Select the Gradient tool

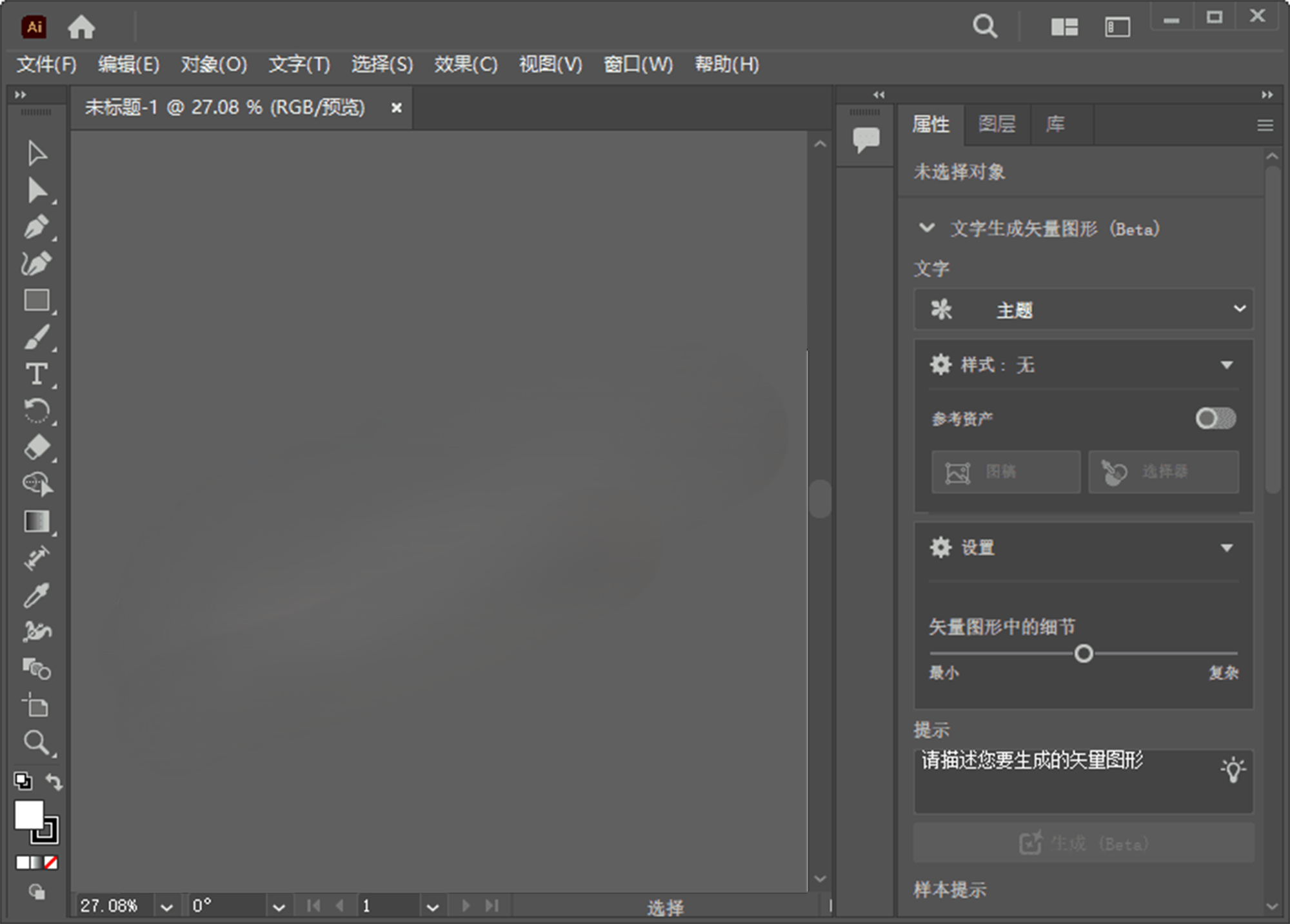pos(37,521)
